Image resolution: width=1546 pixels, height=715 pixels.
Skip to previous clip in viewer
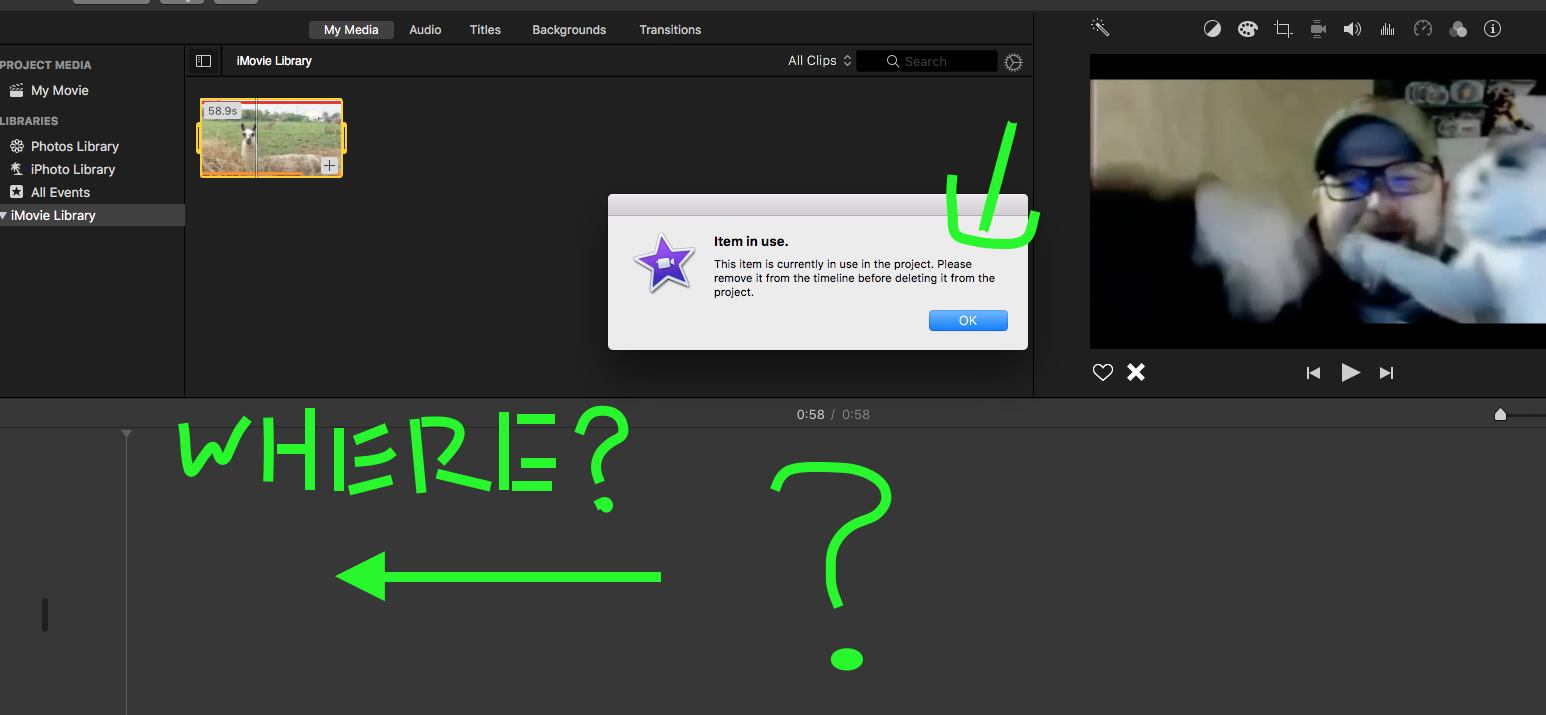point(1313,373)
